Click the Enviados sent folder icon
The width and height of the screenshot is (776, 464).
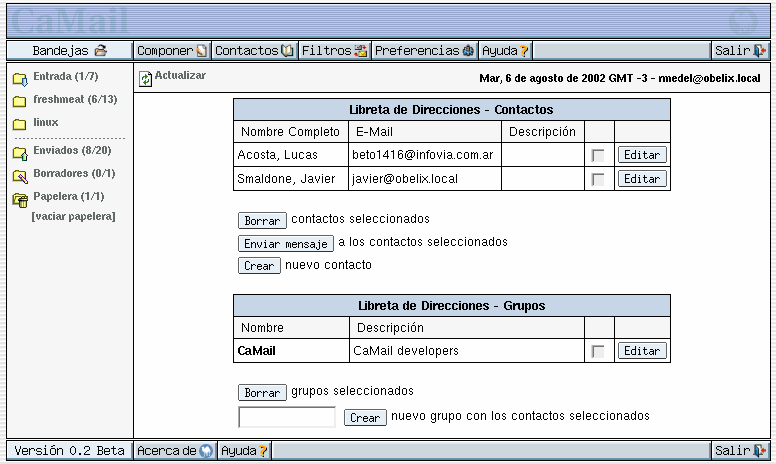[x=19, y=152]
